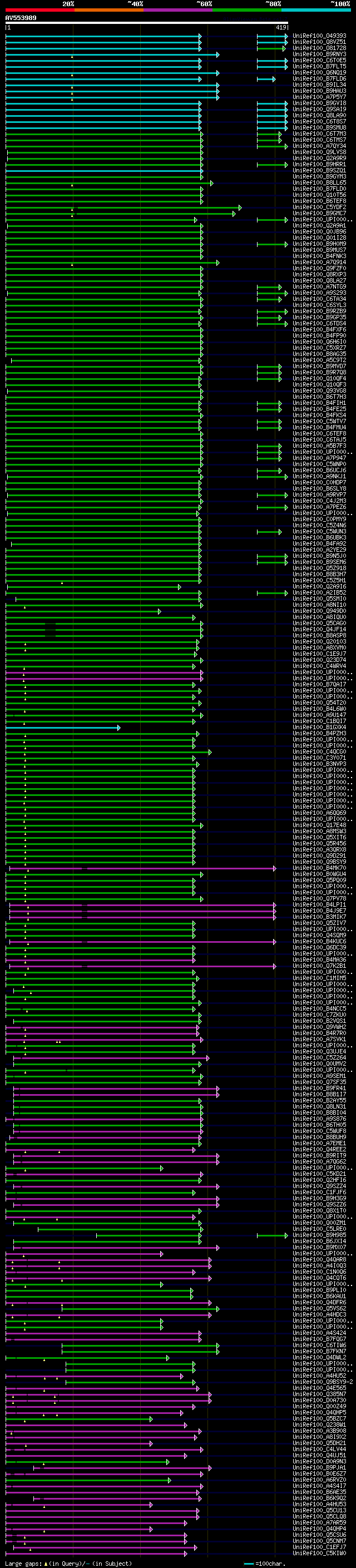
Task: Click hit label UniRef100_A7Q914
Action: click(x=319, y=262)
